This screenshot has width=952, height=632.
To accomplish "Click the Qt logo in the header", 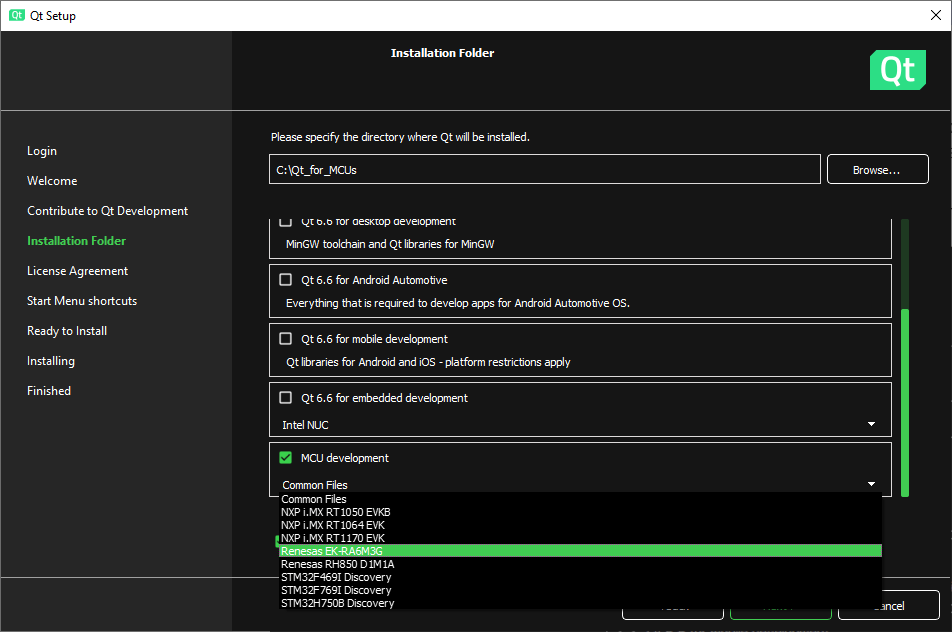I will [x=897, y=70].
